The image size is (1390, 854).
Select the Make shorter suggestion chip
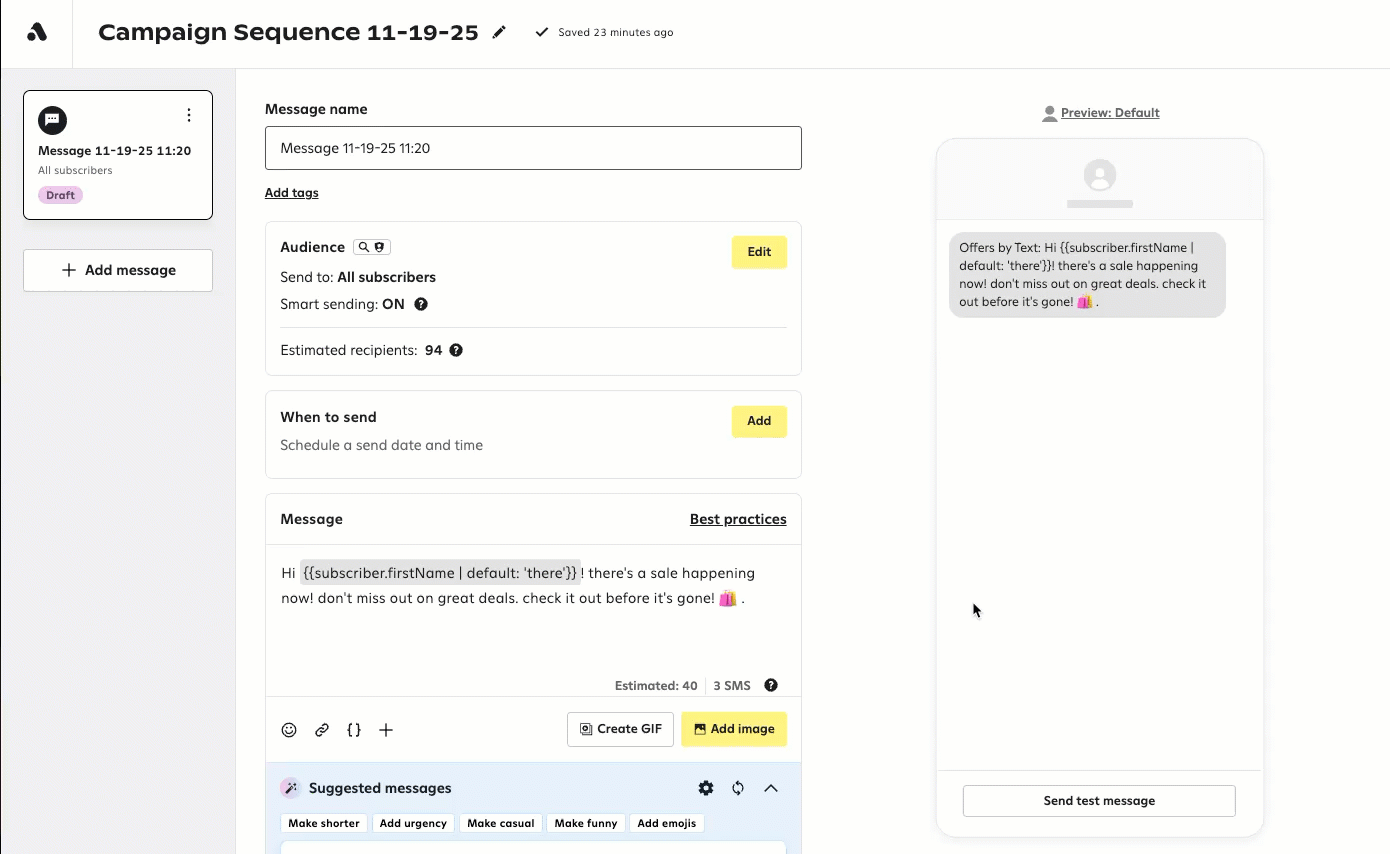pos(324,823)
